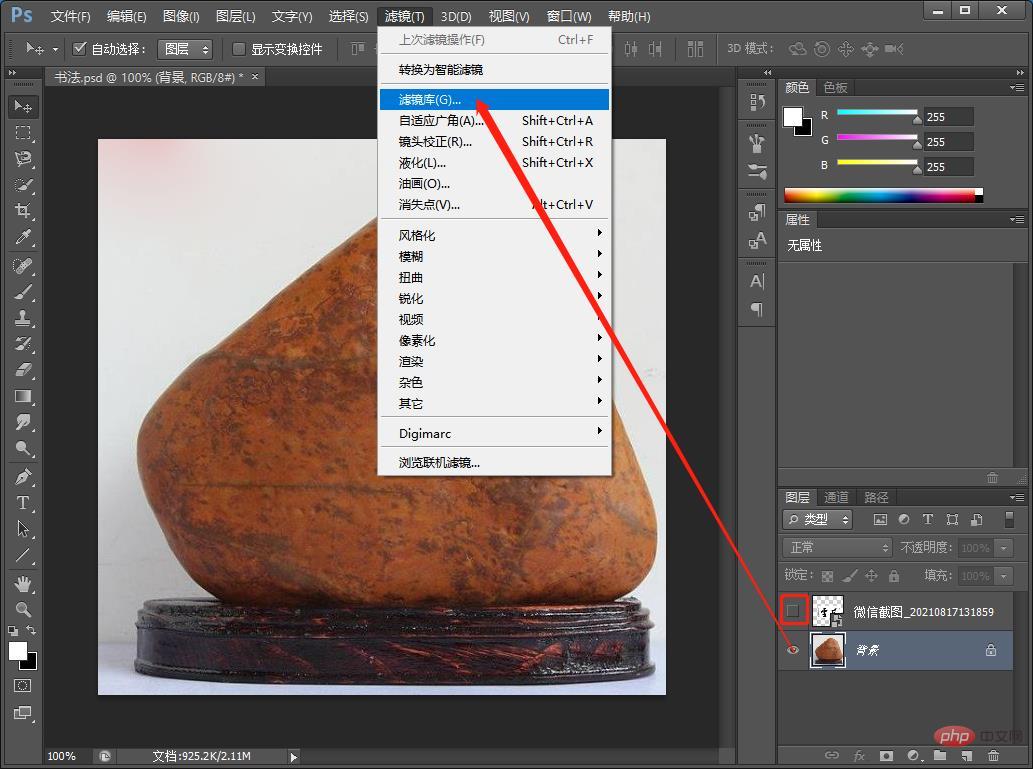Select the Zoom tool
The height and width of the screenshot is (769, 1033).
pyautogui.click(x=23, y=610)
